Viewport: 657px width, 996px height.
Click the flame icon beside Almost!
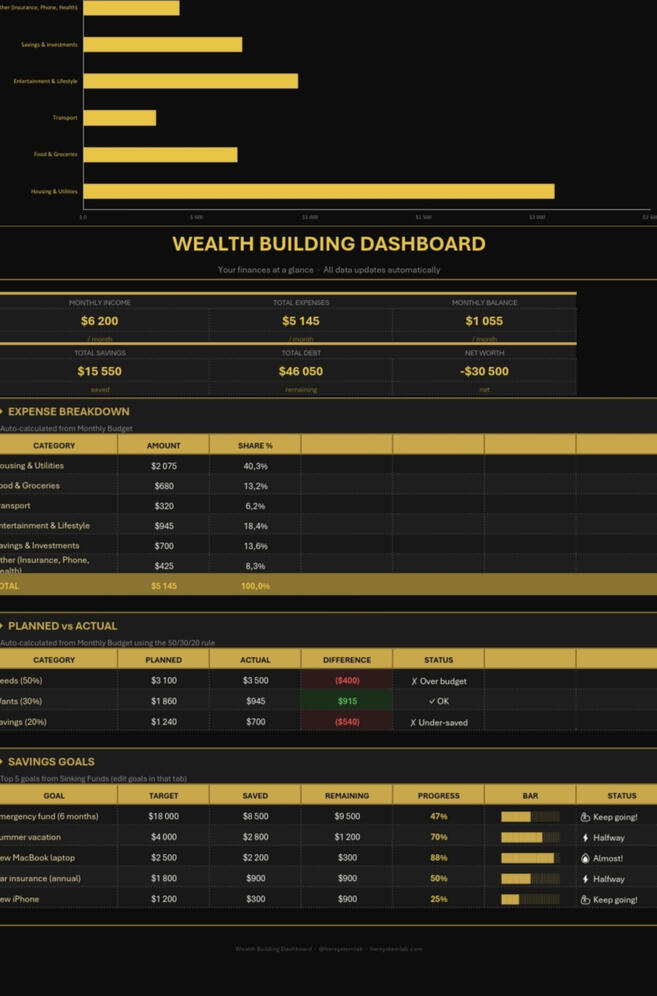pos(585,858)
